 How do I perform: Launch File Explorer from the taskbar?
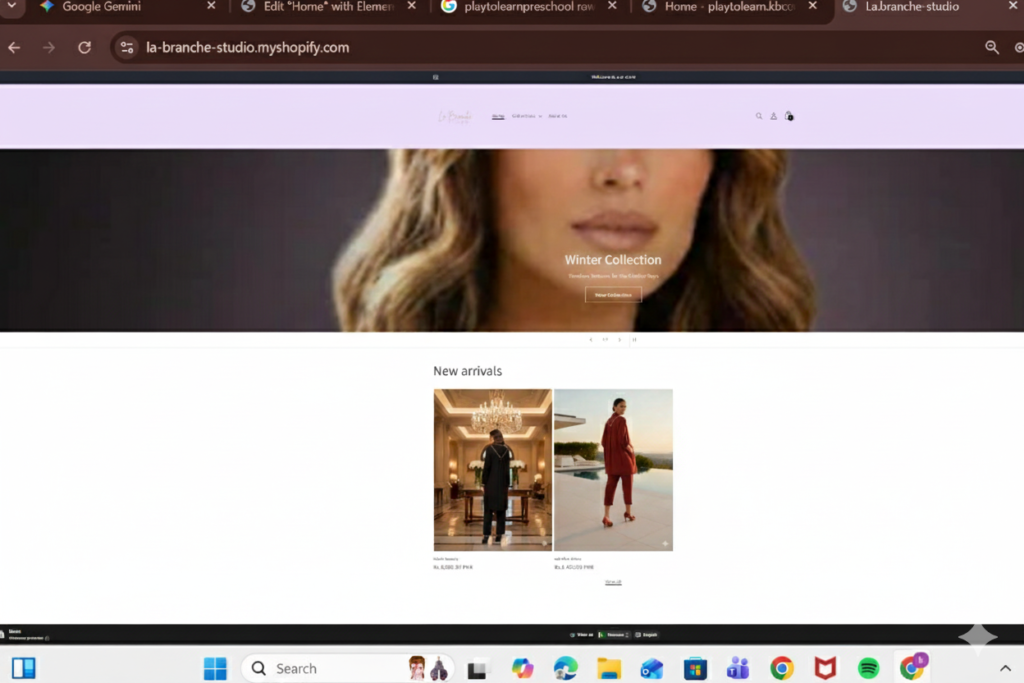(609, 668)
